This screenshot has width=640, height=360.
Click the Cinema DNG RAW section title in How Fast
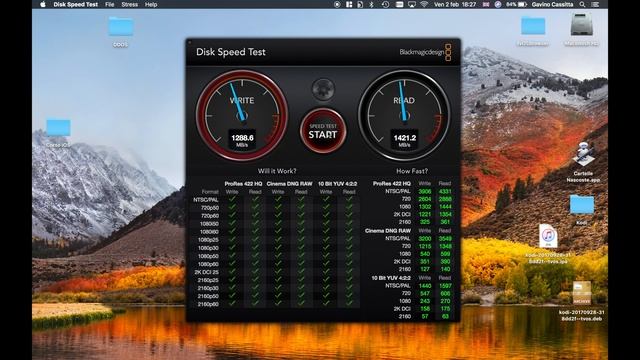[388, 231]
